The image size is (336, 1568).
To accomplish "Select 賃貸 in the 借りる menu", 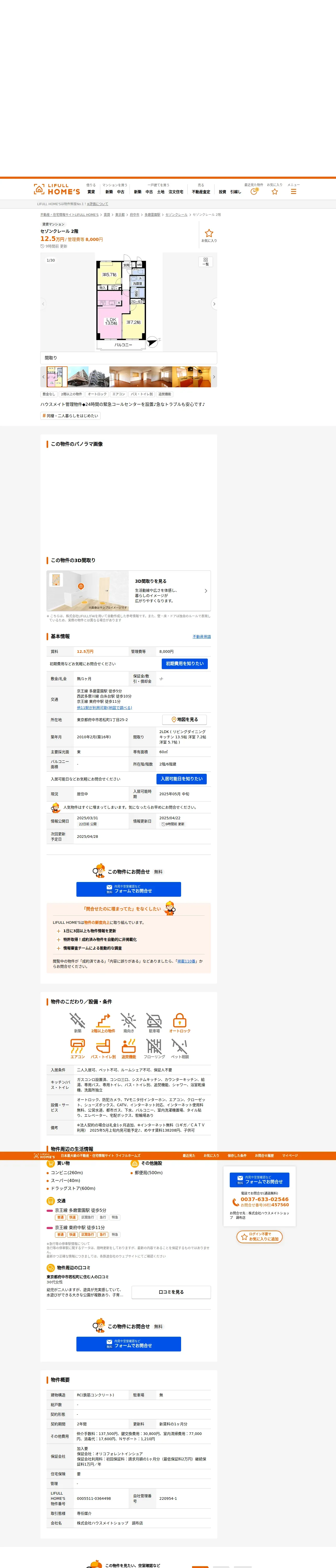I will pyautogui.click(x=91, y=192).
